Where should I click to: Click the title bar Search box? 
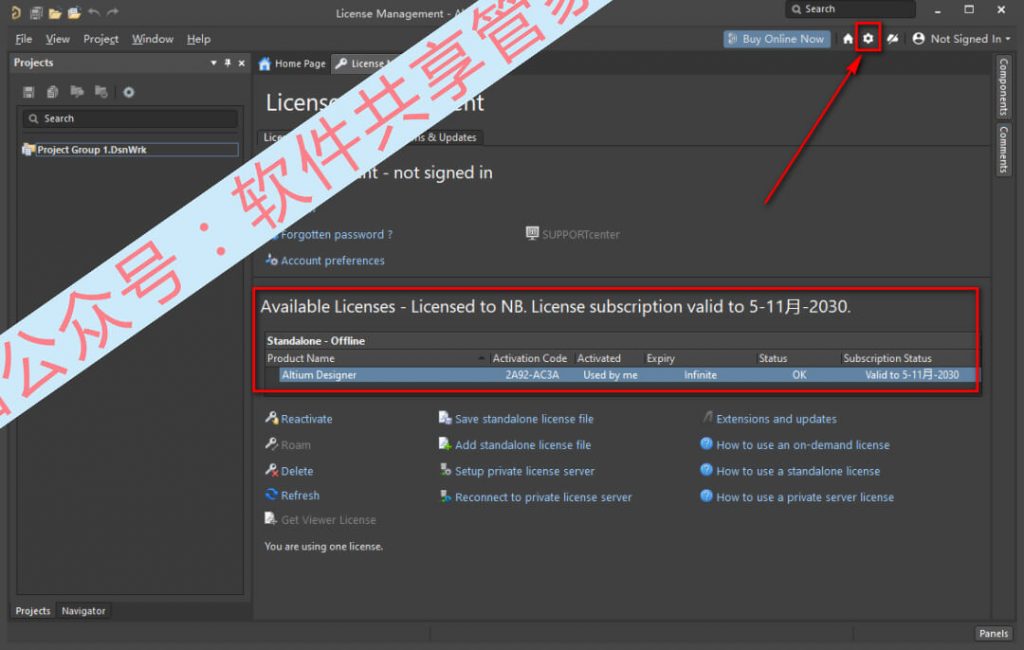(850, 9)
